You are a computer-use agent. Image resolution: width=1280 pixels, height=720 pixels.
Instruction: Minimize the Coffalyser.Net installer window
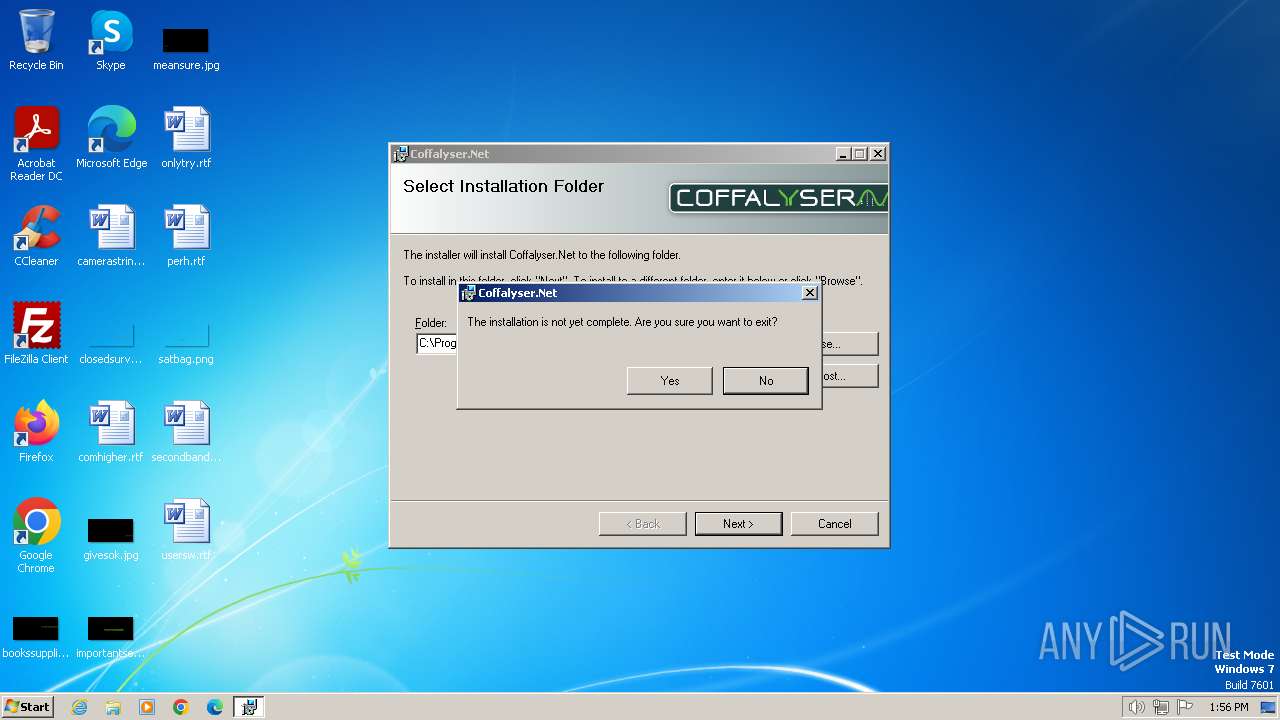coord(843,154)
